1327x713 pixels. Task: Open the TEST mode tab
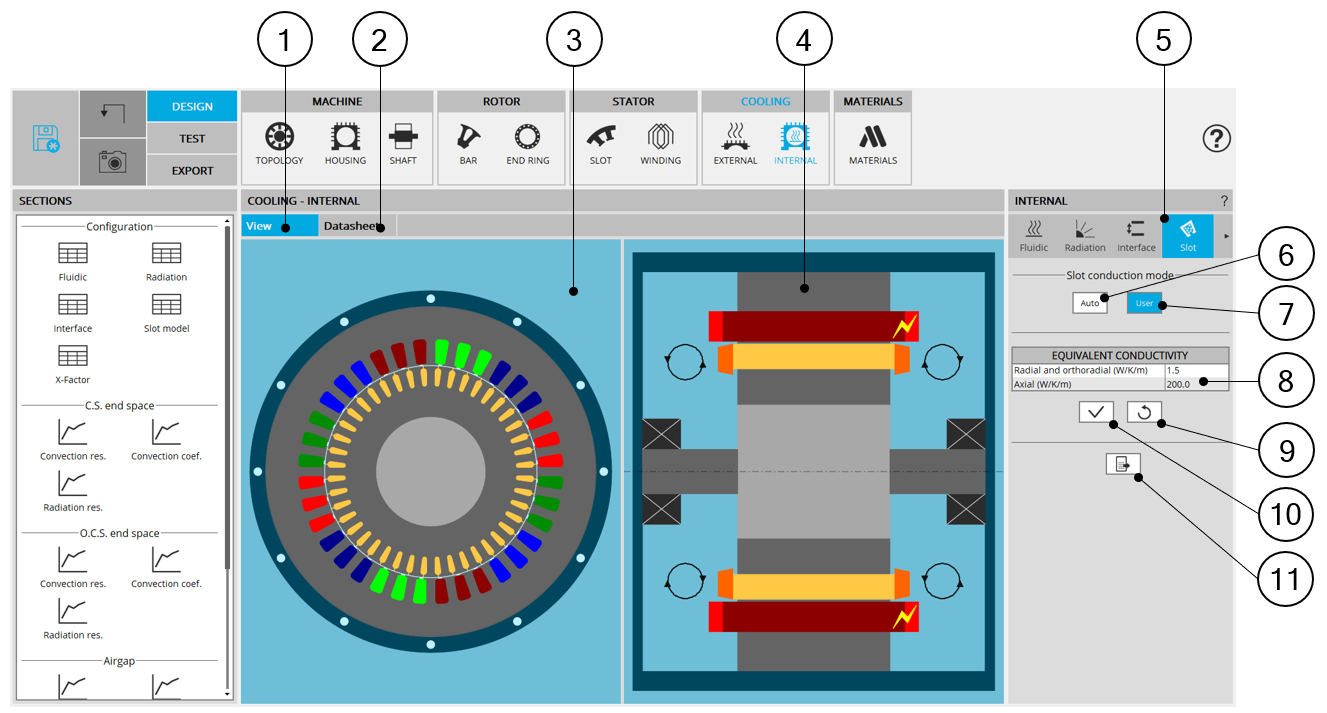[192, 139]
